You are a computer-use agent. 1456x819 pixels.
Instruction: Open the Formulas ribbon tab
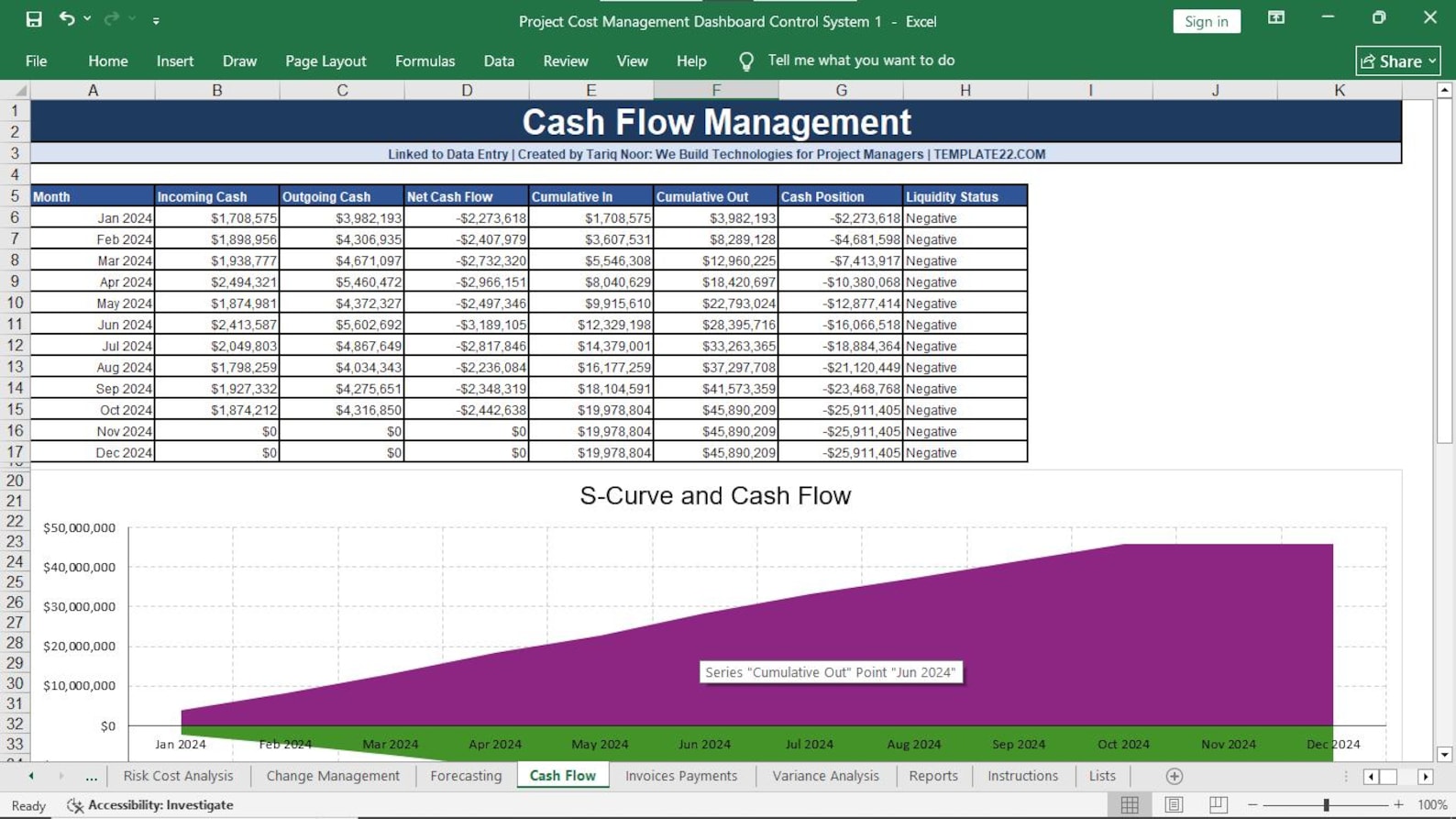(x=425, y=61)
